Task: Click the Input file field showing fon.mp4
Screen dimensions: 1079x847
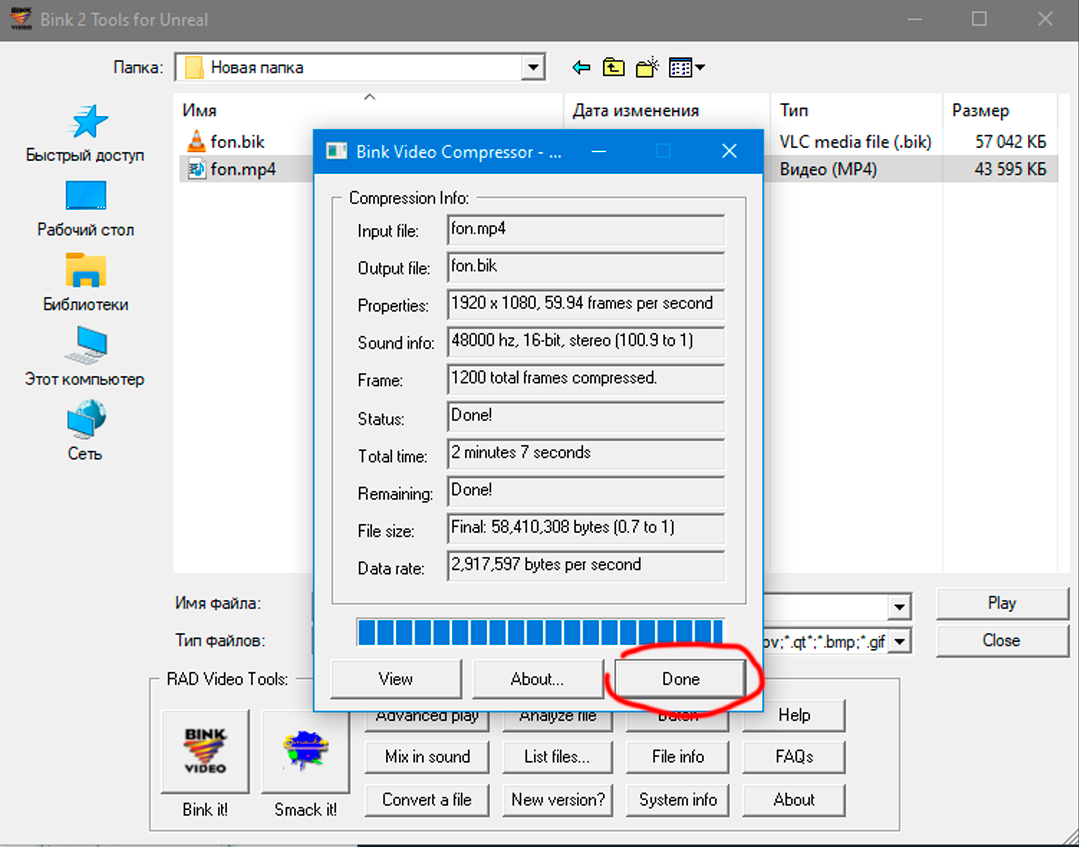Action: click(x=586, y=229)
